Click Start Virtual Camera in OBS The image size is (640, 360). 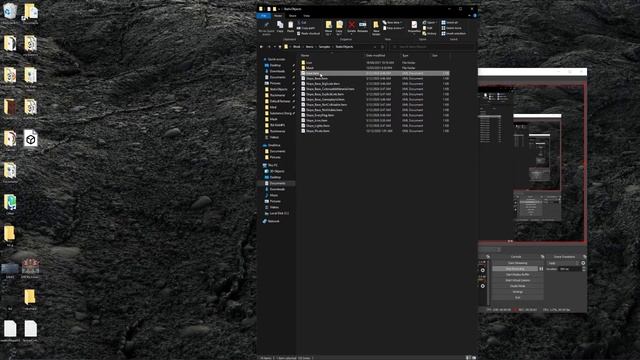[518, 280]
